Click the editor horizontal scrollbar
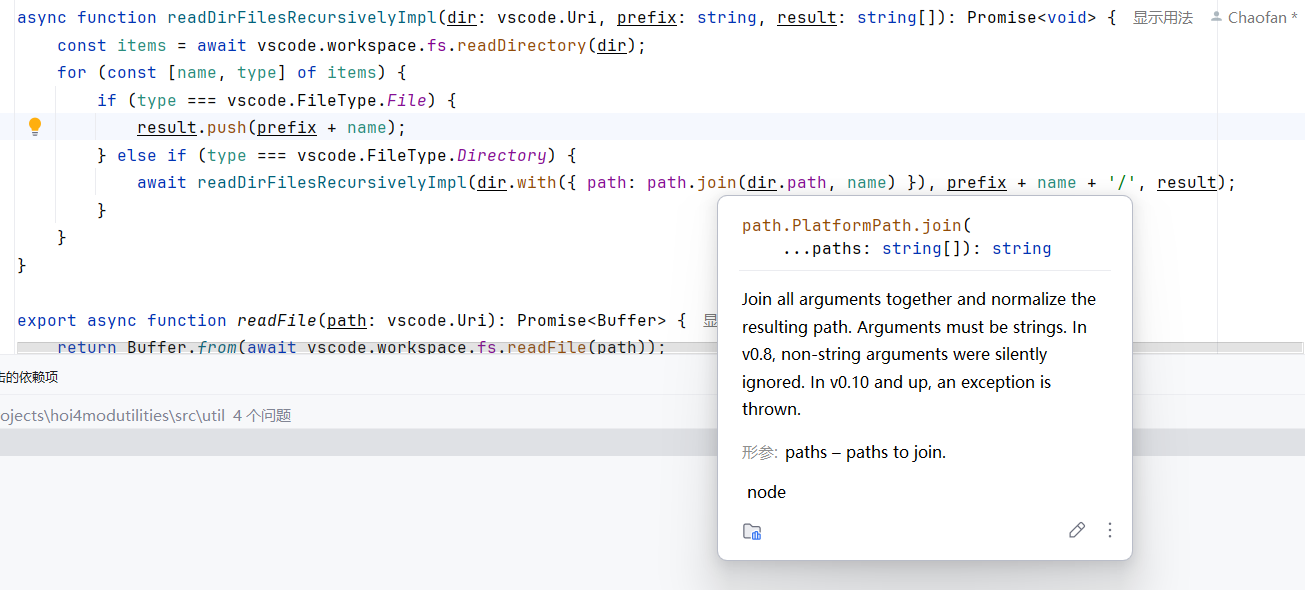This screenshot has height=590, width=1305. (x=650, y=347)
